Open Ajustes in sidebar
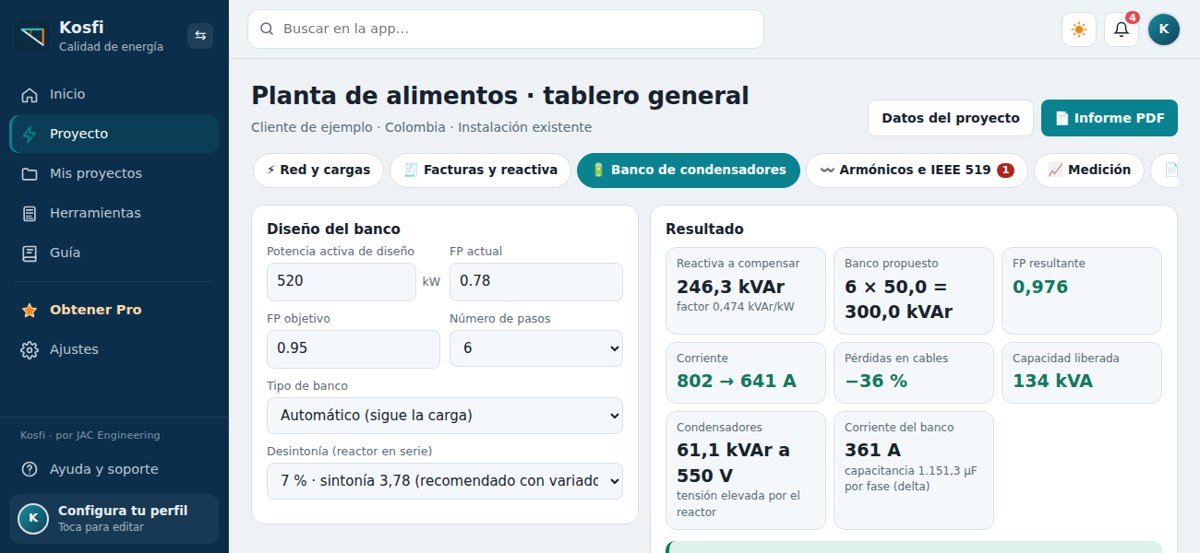The image size is (1200, 553). 114,350
